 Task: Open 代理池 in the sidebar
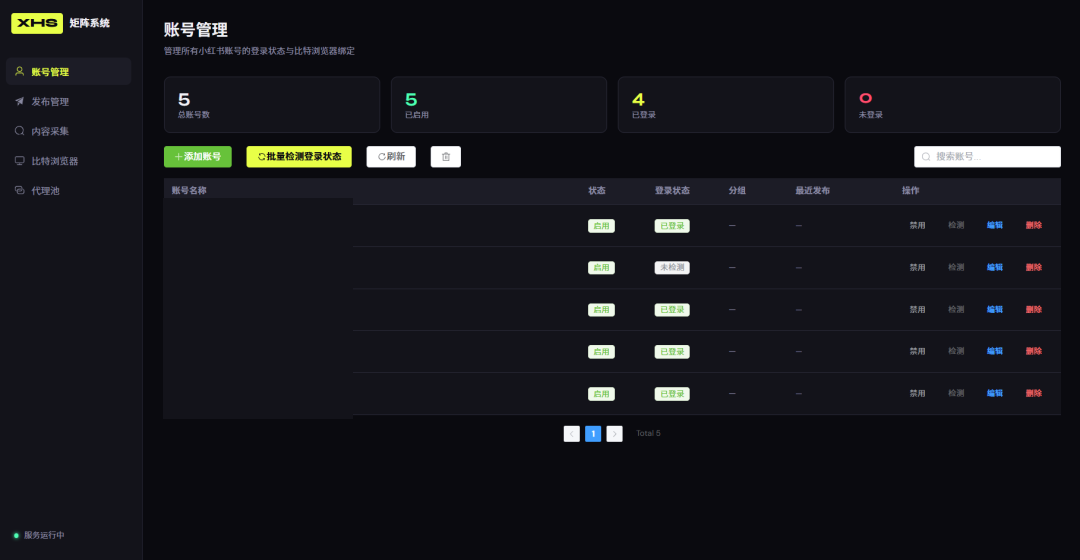(68, 190)
